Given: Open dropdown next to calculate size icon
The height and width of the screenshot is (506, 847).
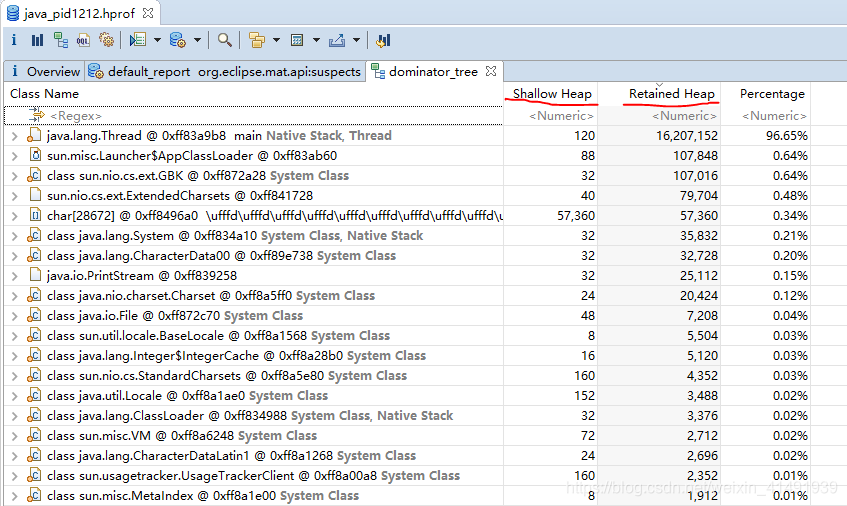Looking at the screenshot, I should pos(316,40).
